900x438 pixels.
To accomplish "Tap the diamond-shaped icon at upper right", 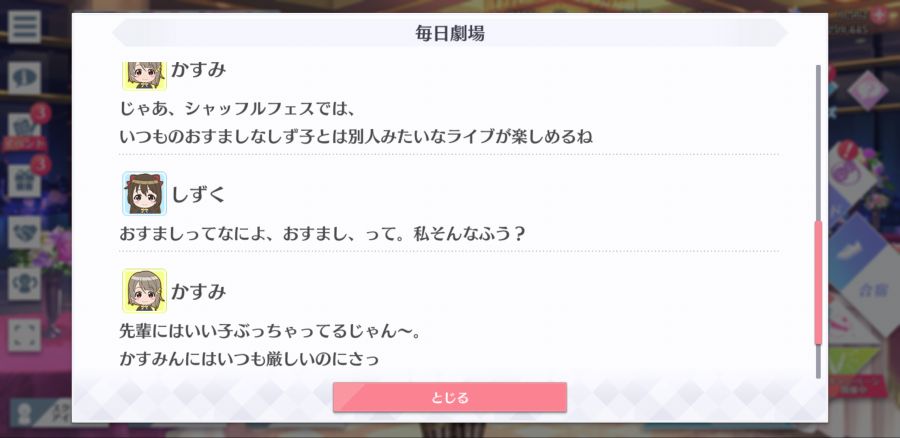I will click(x=866, y=91).
